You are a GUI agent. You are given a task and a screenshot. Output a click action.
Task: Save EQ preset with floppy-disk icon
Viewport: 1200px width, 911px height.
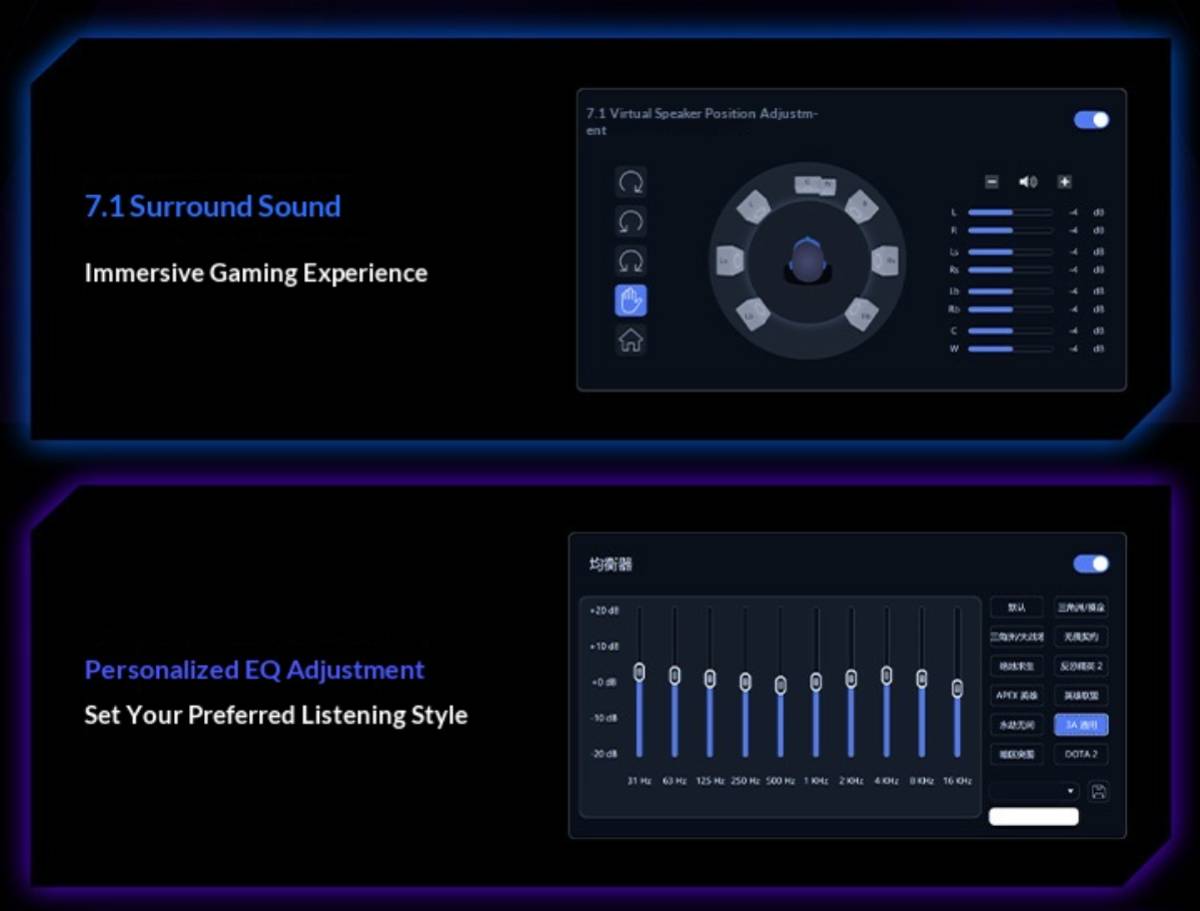[1098, 792]
